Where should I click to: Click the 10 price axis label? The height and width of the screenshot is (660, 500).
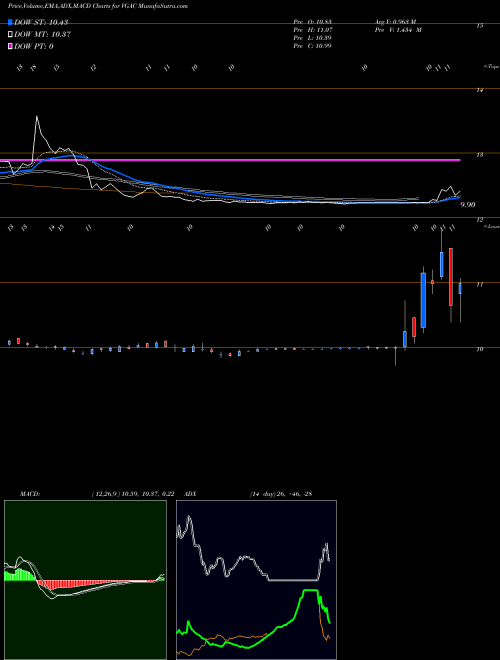[x=479, y=349]
